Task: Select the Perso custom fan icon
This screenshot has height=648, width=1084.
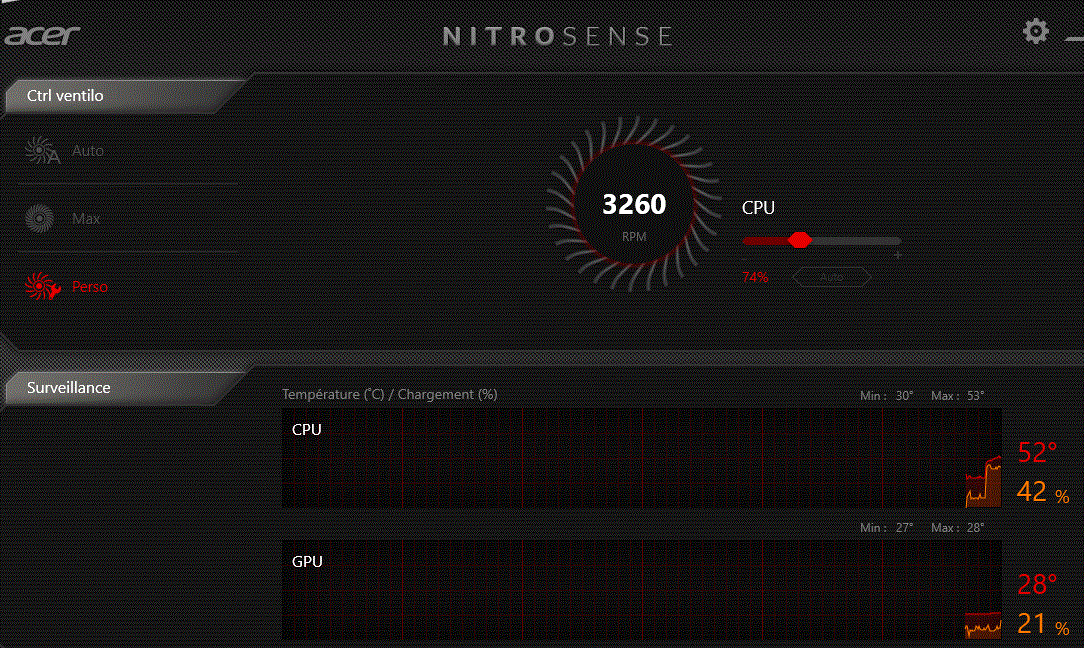Action: pos(42,286)
